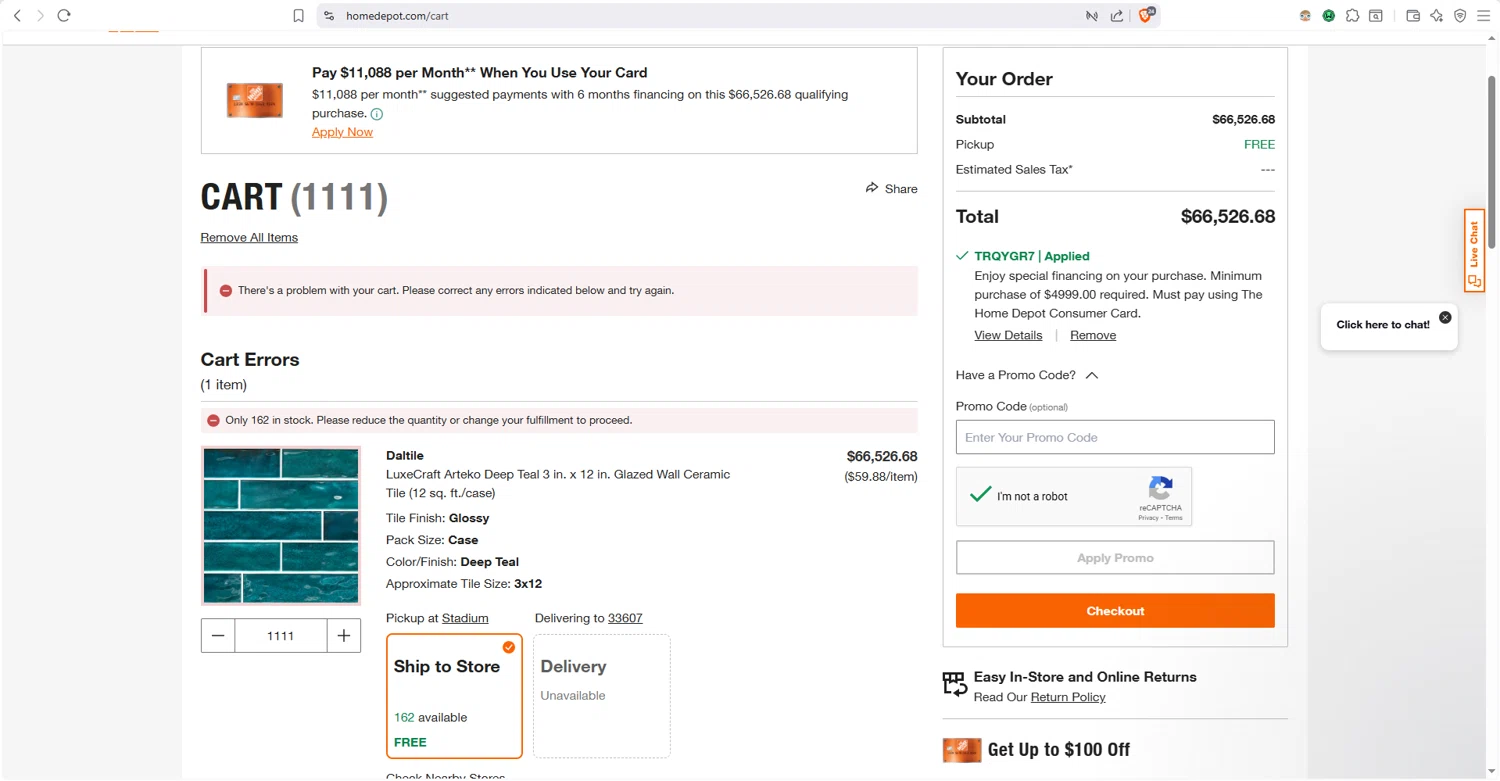1500x781 pixels.
Task: Click the financing info circle icon
Action: (x=377, y=114)
